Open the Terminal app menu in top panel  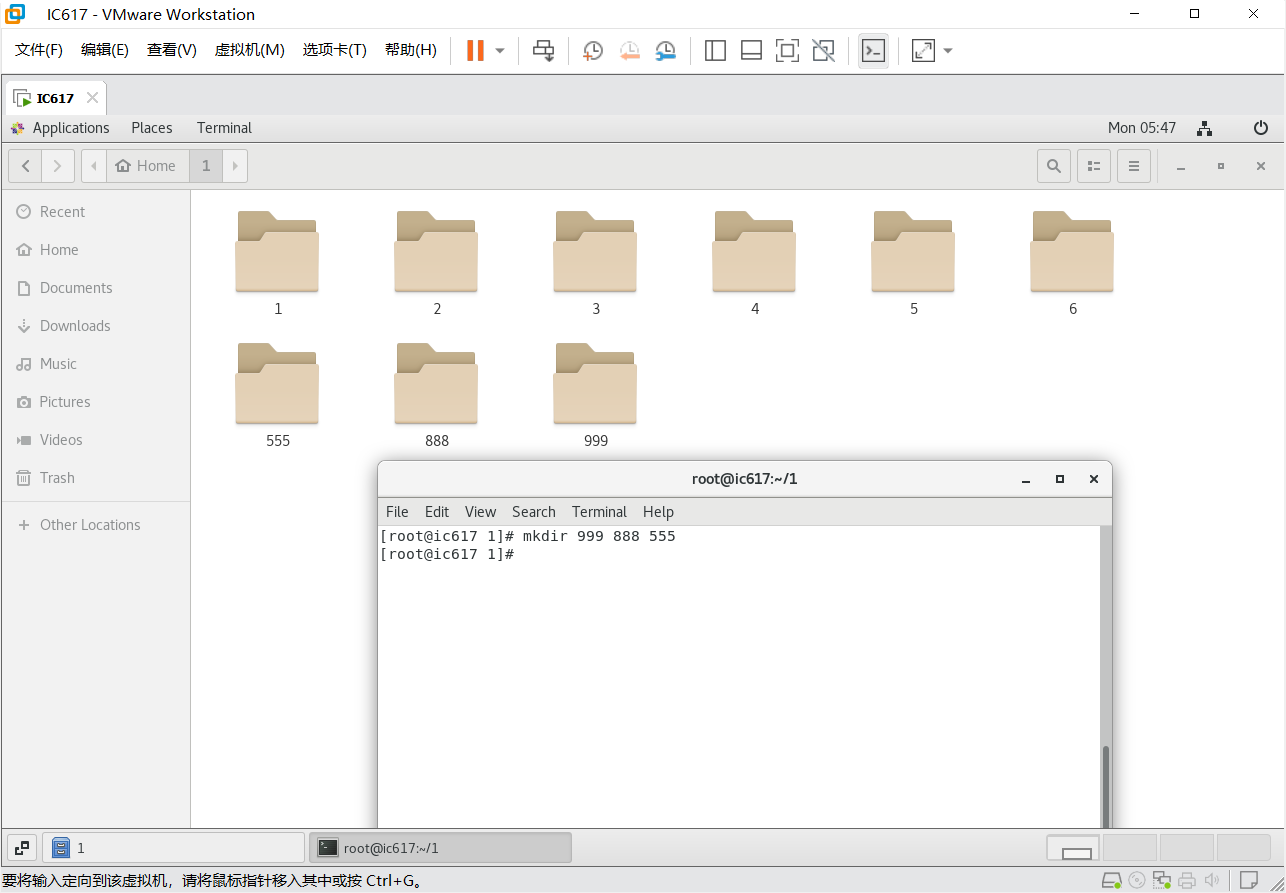(224, 128)
